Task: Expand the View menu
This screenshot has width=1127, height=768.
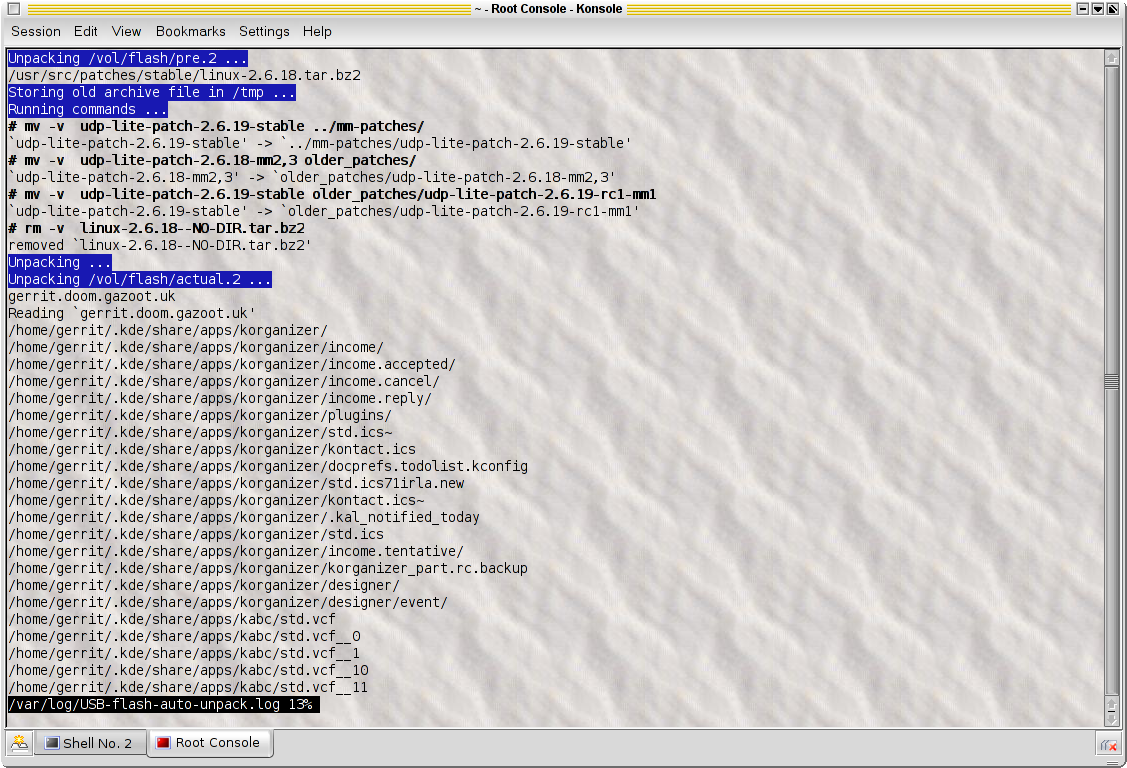Action: pyautogui.click(x=126, y=32)
